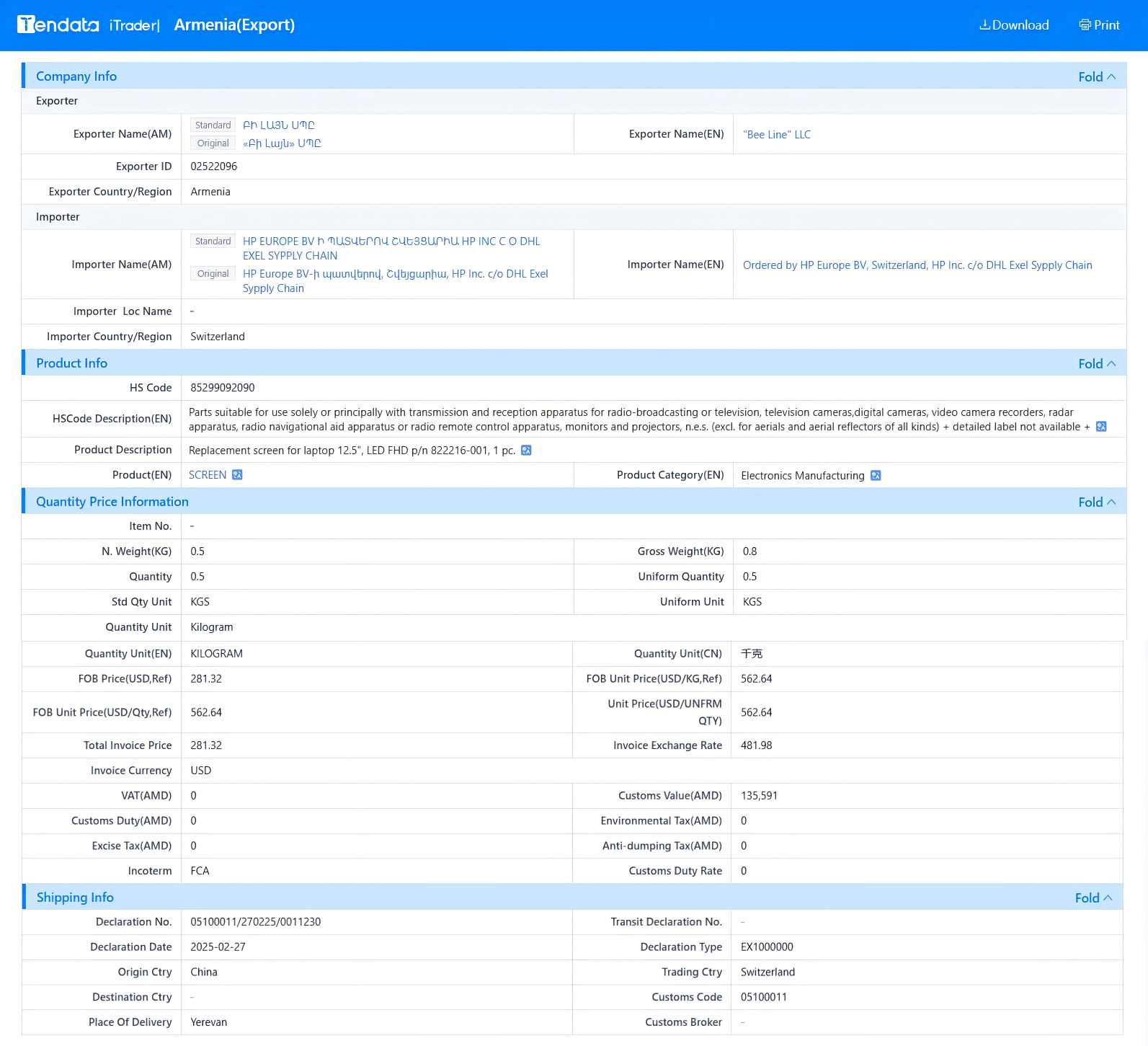Click Invoice Currency value USD
The image size is (1148, 1046).
[x=201, y=771]
